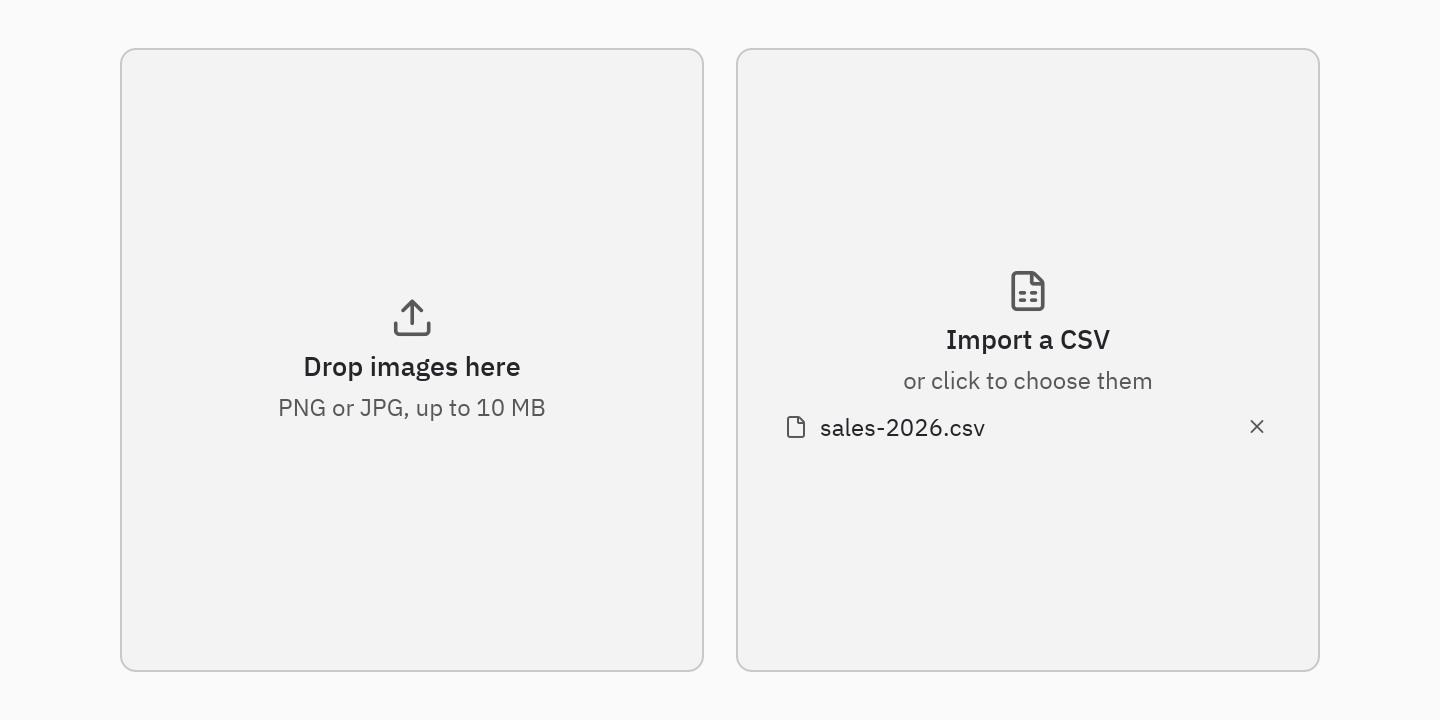1440x720 pixels.
Task: Click empty area above the upload arrow icon
Action: [x=412, y=170]
